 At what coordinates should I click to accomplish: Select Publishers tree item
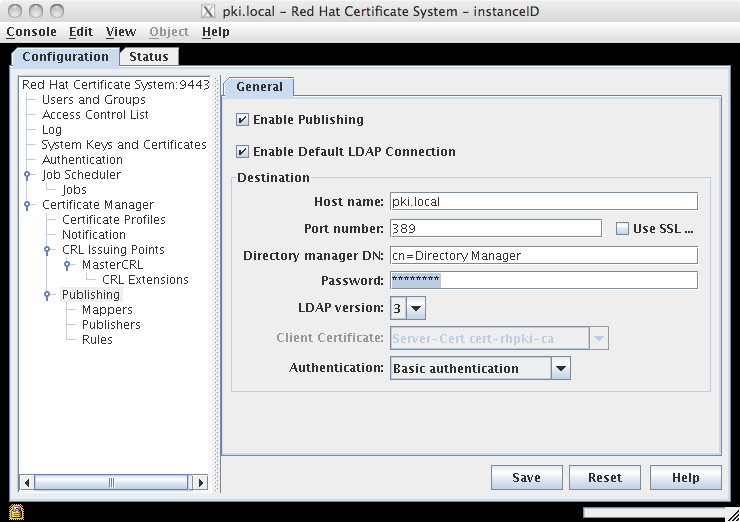pos(111,325)
